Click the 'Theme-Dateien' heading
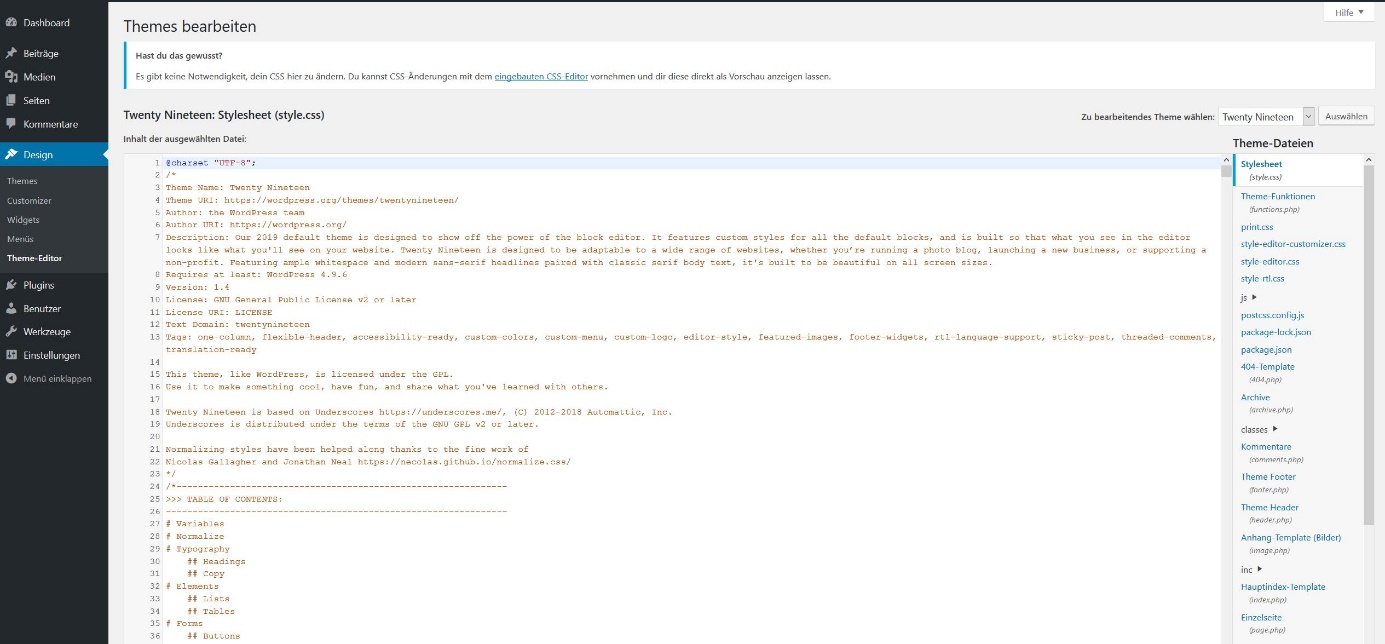The image size is (1385, 644). 1273,143
